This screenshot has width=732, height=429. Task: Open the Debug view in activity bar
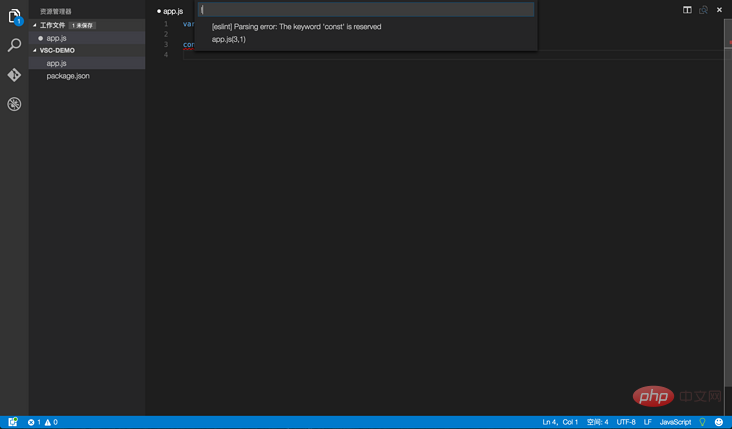(x=14, y=104)
